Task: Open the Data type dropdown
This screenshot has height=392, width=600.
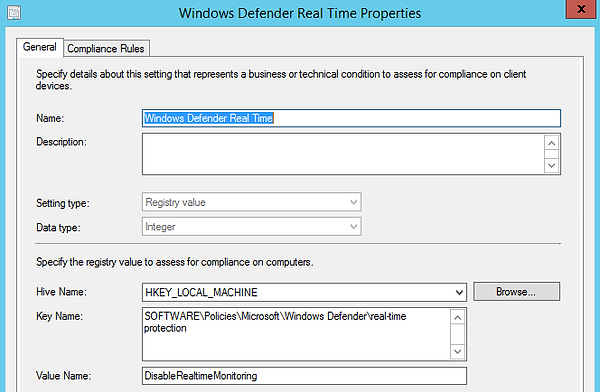Action: 251,227
